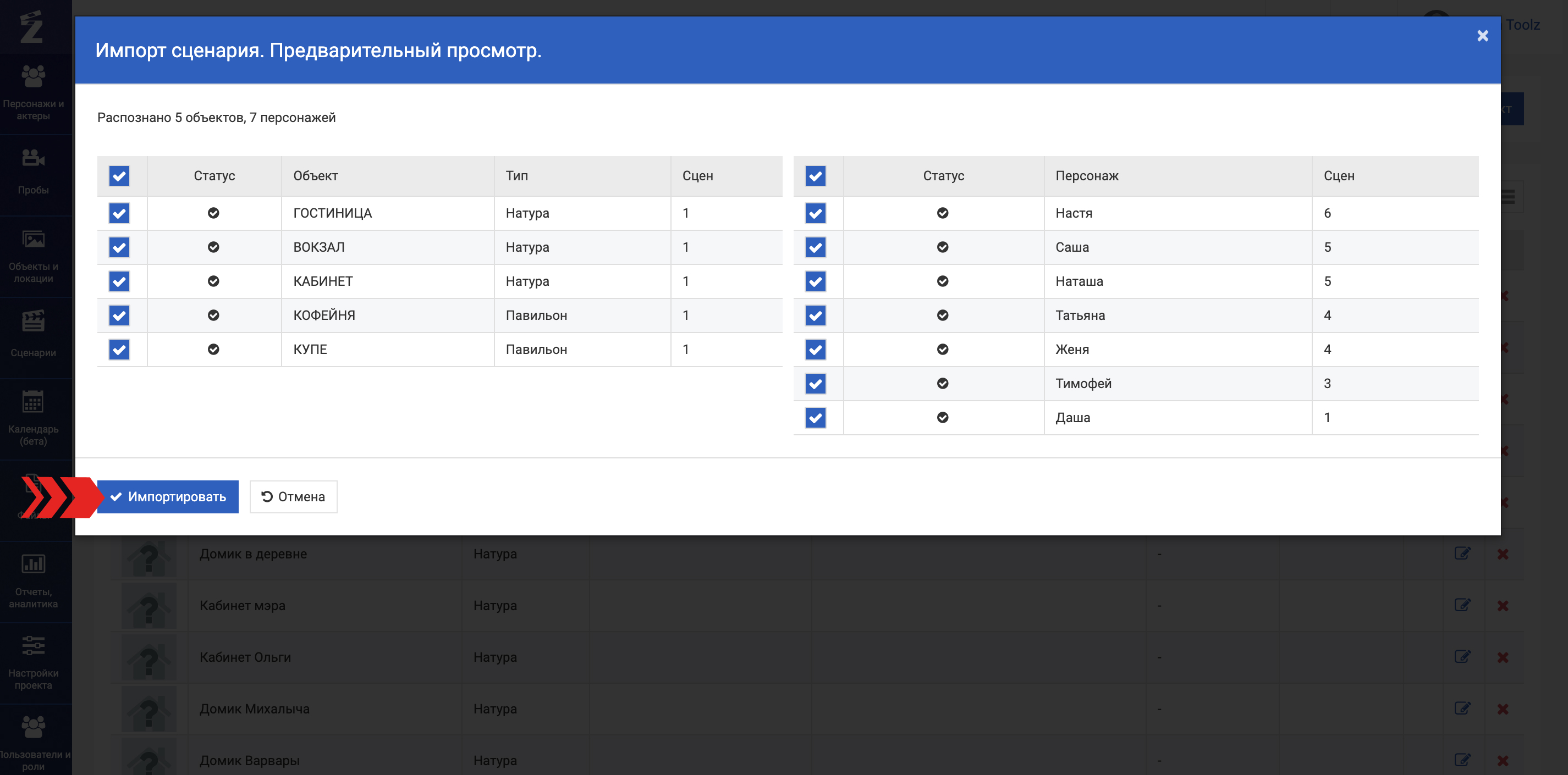The image size is (1568, 775).
Task: Click the Тимофей character name
Action: tap(1083, 383)
